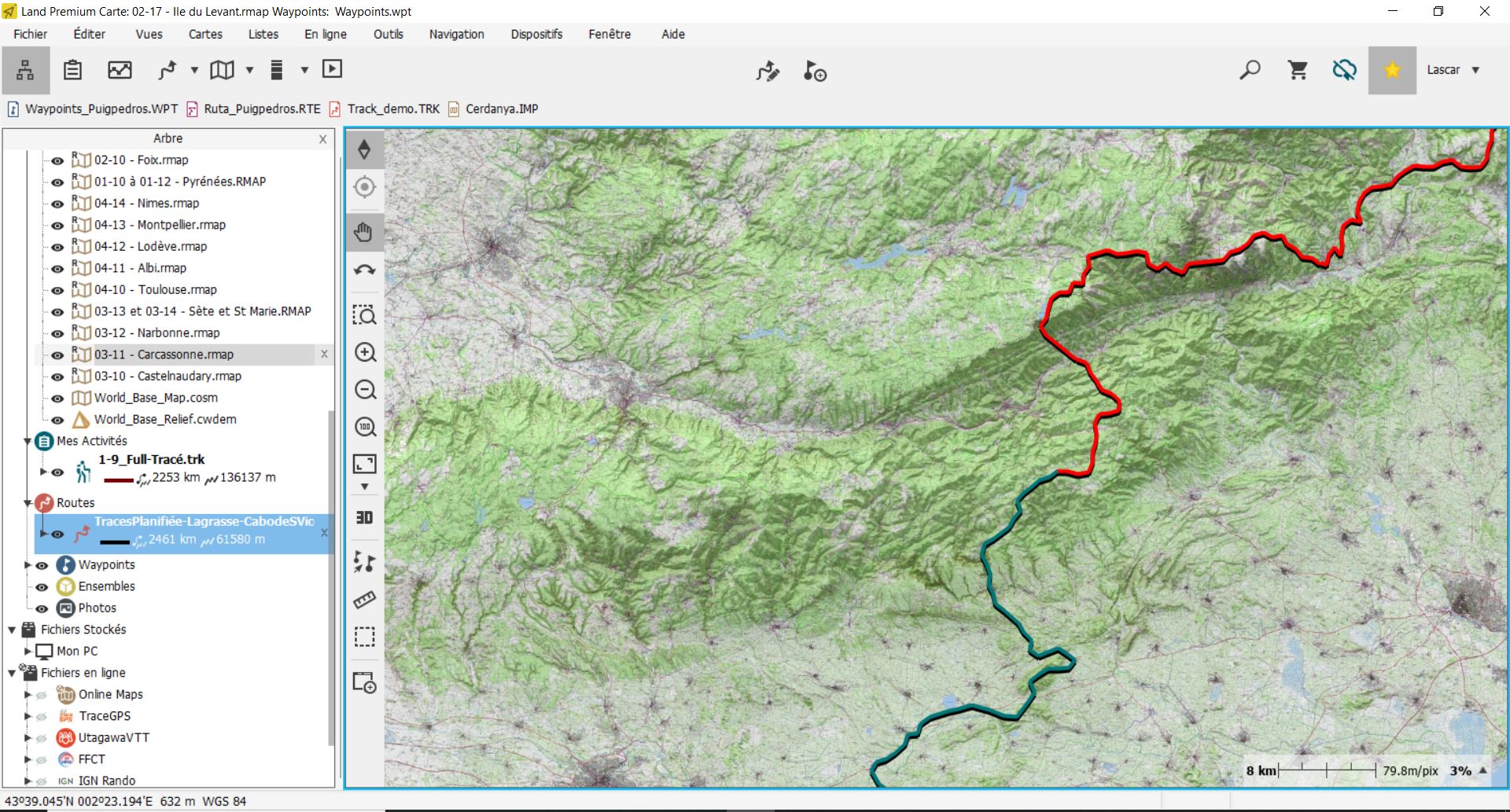
Task: Open the shopping cart store icon
Action: (x=1298, y=70)
